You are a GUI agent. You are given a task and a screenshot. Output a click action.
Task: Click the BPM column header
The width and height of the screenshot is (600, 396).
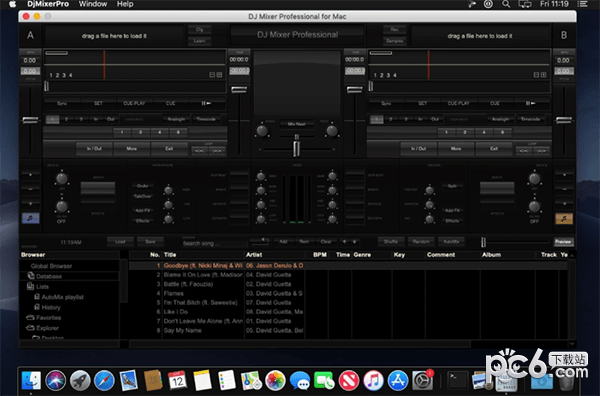320,255
